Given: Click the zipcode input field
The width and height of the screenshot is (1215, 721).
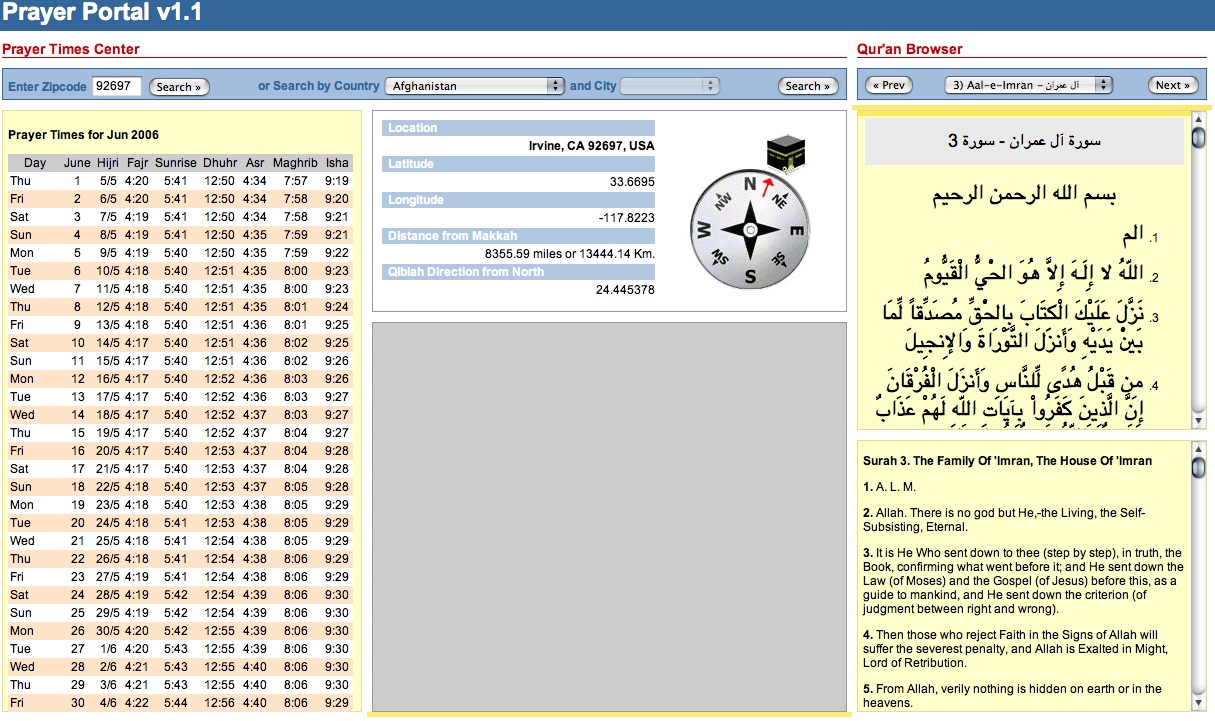Looking at the screenshot, I should click(x=116, y=86).
